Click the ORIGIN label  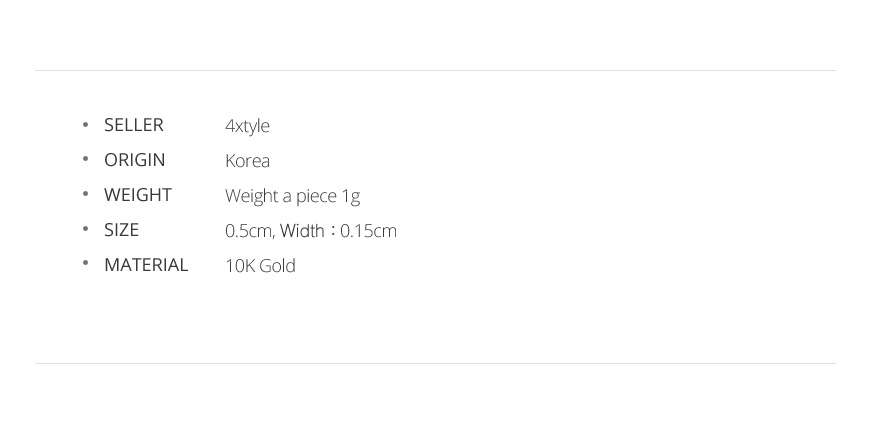coord(135,160)
